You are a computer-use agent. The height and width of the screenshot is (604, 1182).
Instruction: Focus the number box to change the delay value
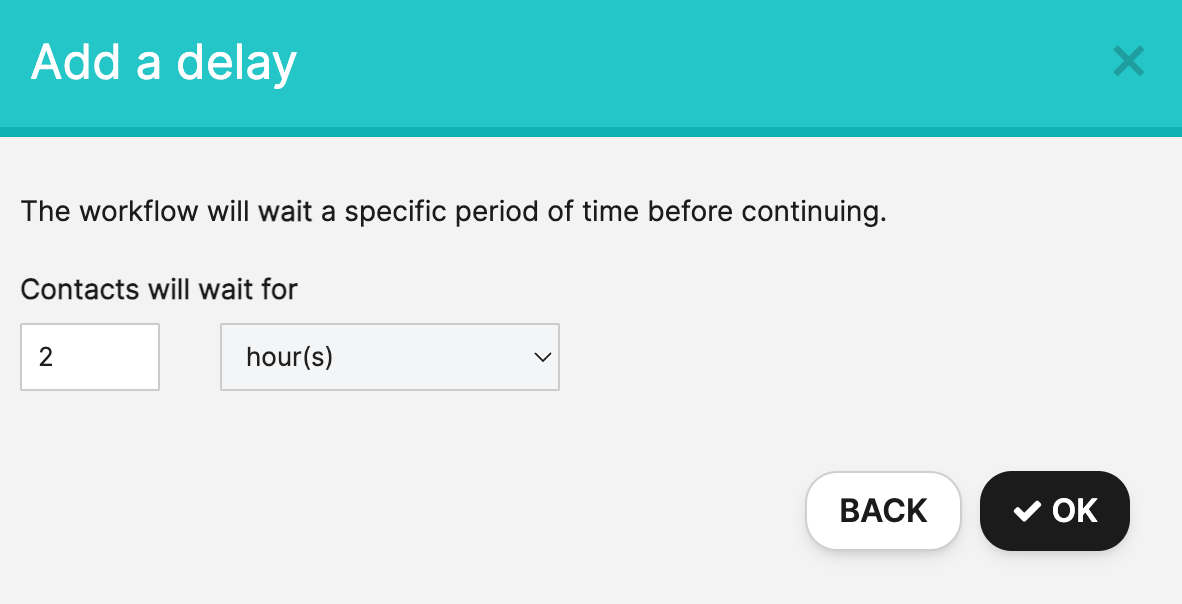90,357
